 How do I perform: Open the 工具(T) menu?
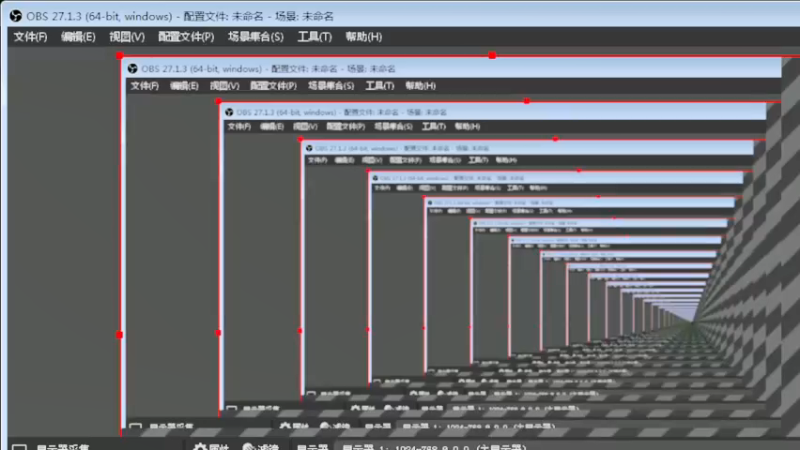314,37
